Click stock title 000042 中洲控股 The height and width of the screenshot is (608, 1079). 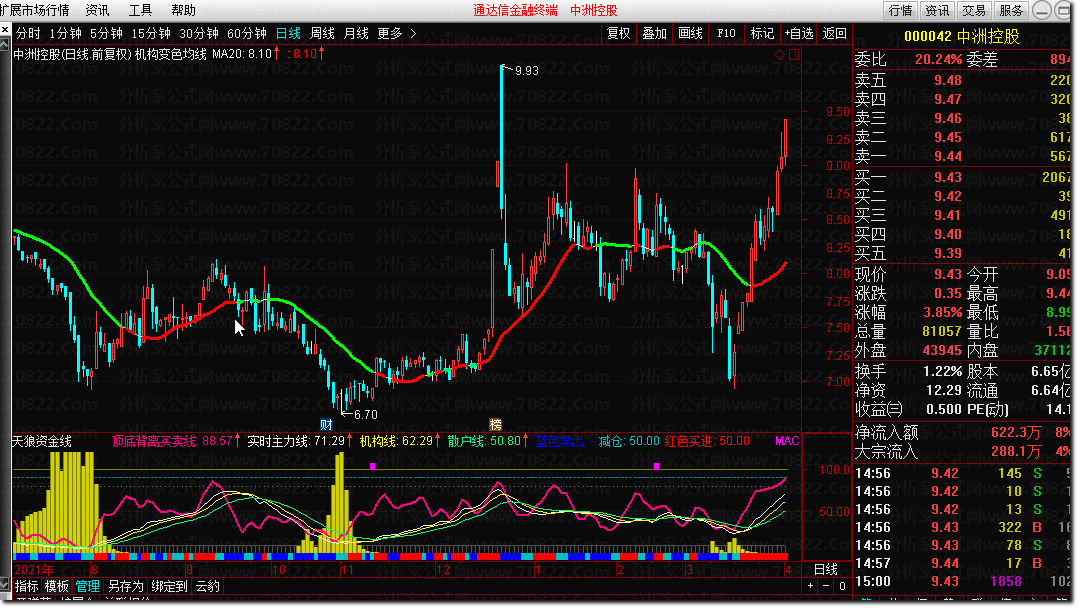click(x=961, y=36)
